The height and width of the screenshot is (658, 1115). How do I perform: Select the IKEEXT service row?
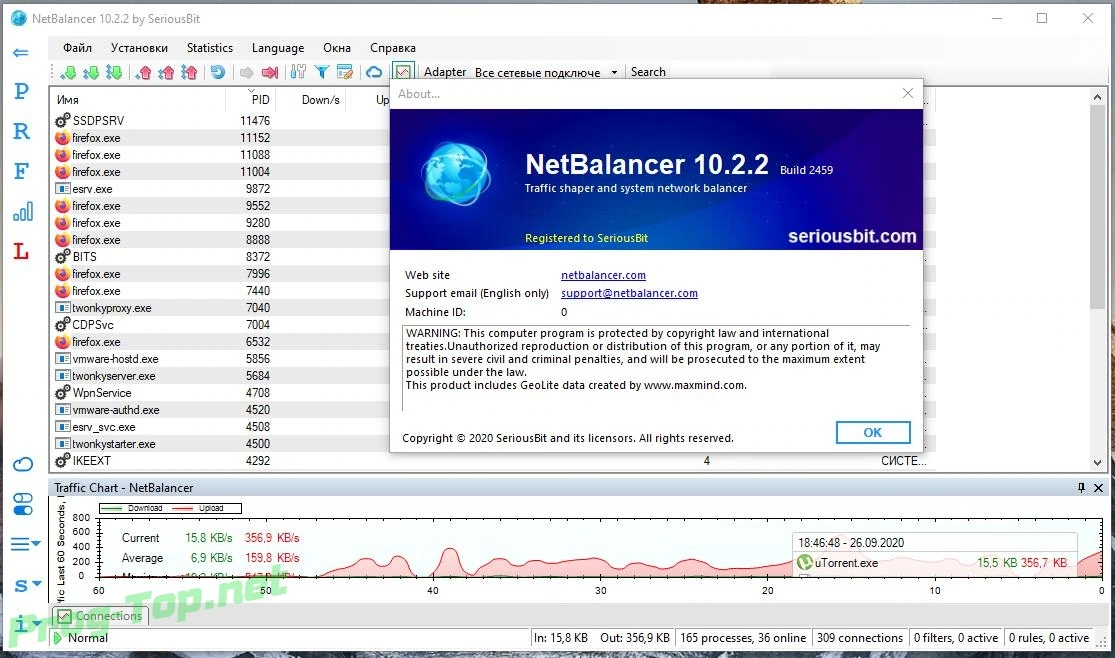tap(492, 461)
